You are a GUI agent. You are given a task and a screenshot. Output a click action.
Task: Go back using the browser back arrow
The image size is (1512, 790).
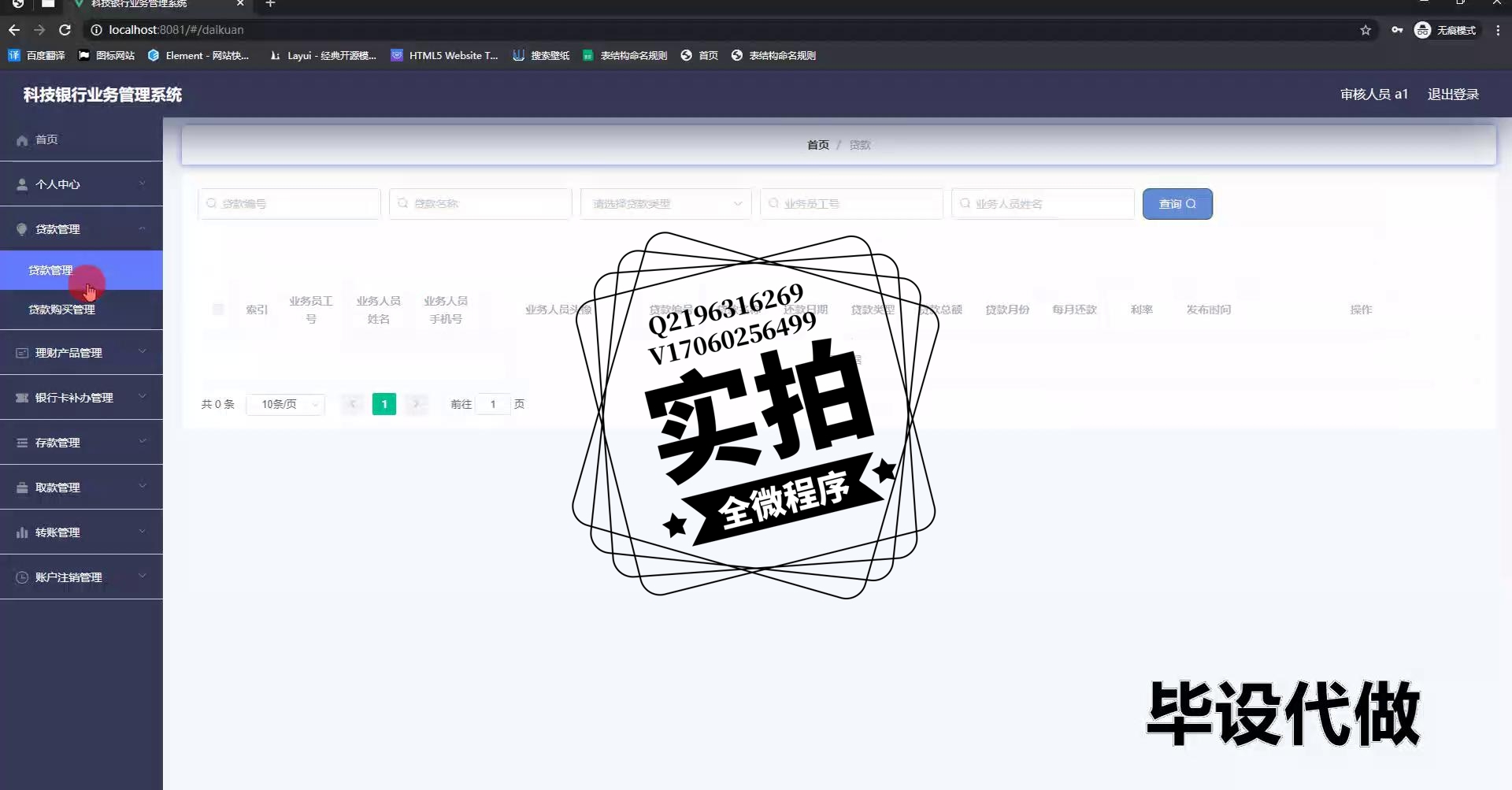14,30
